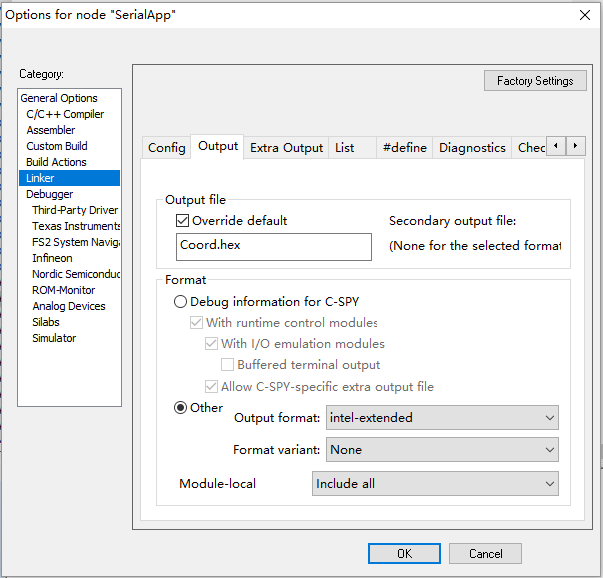This screenshot has width=603, height=578.
Task: Cancel the options dialog
Action: tap(485, 553)
